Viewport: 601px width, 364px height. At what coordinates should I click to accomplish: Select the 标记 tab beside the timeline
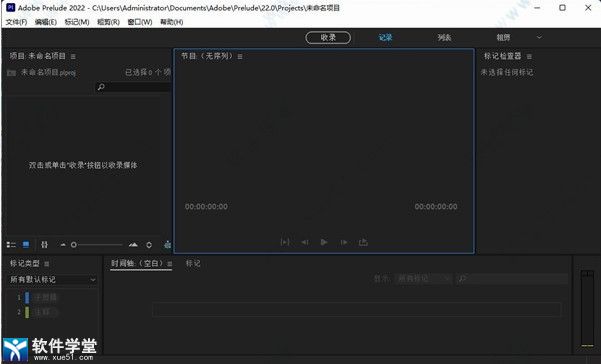[x=193, y=264]
